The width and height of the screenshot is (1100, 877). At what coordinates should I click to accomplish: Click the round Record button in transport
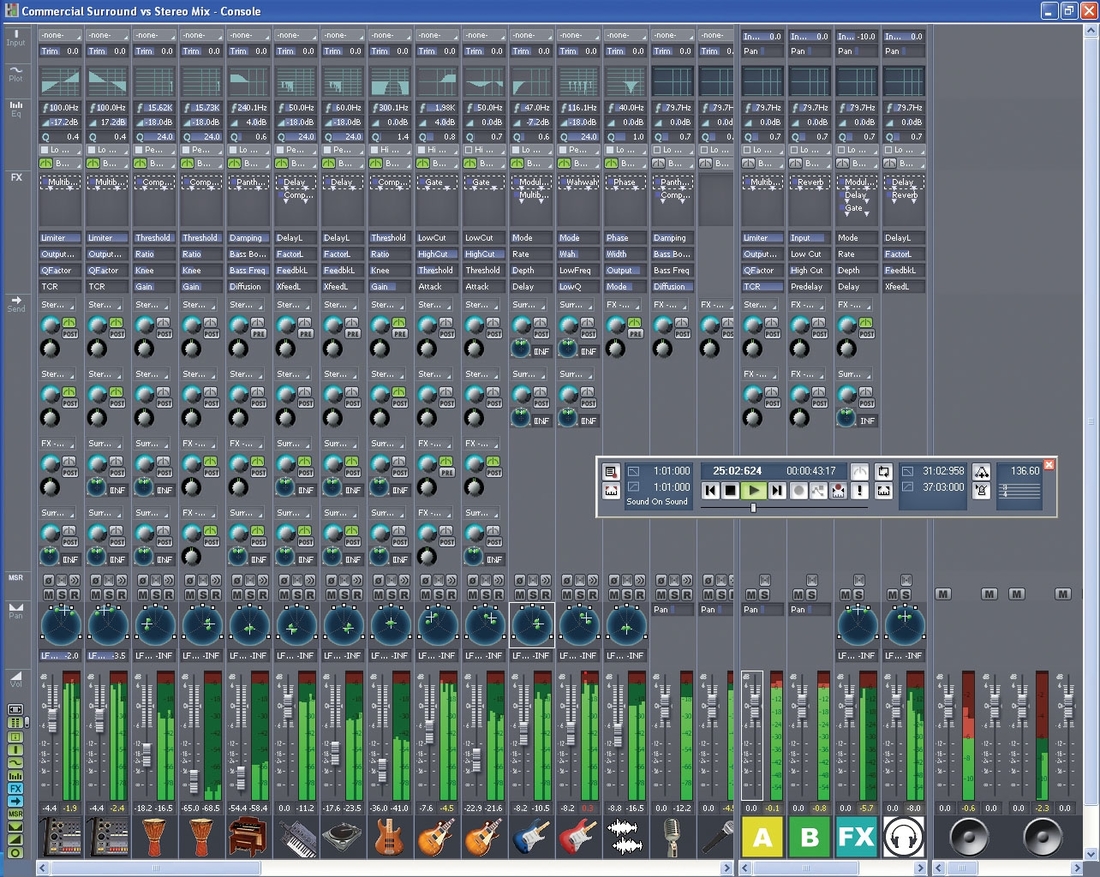click(798, 490)
